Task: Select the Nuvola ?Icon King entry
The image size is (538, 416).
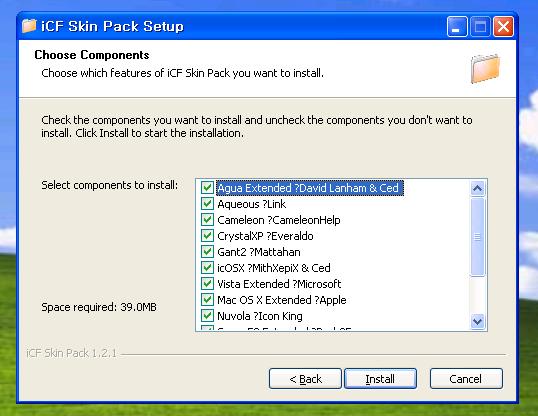Action: pos(260,316)
